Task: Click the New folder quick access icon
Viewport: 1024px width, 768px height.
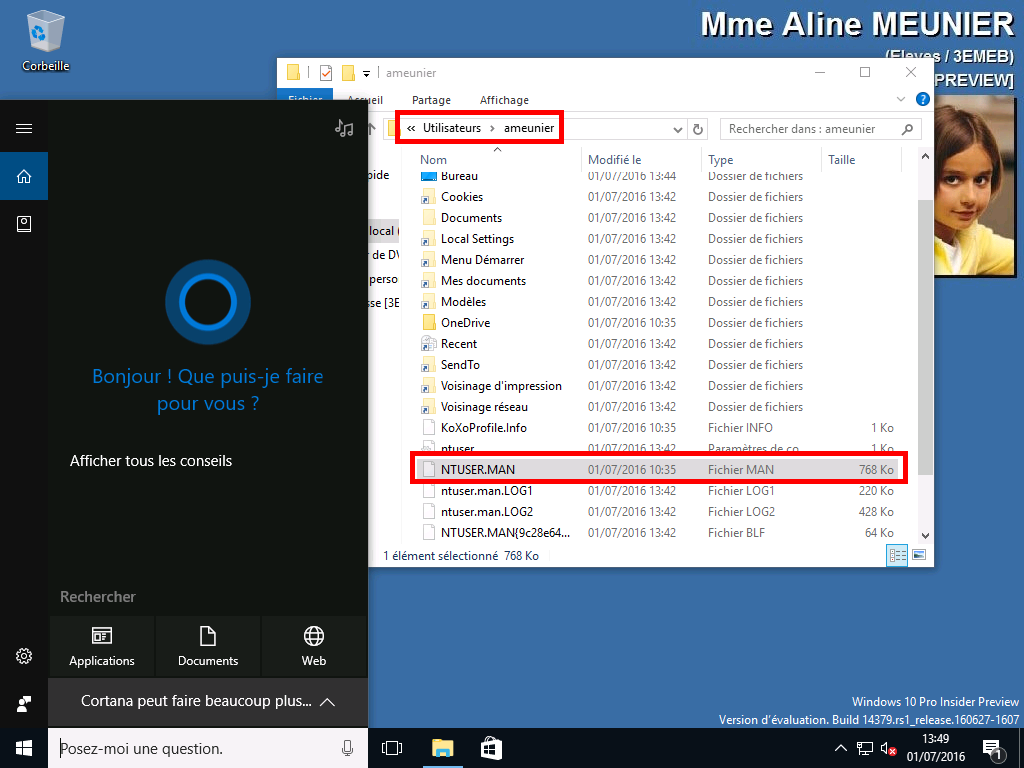Action: point(348,72)
